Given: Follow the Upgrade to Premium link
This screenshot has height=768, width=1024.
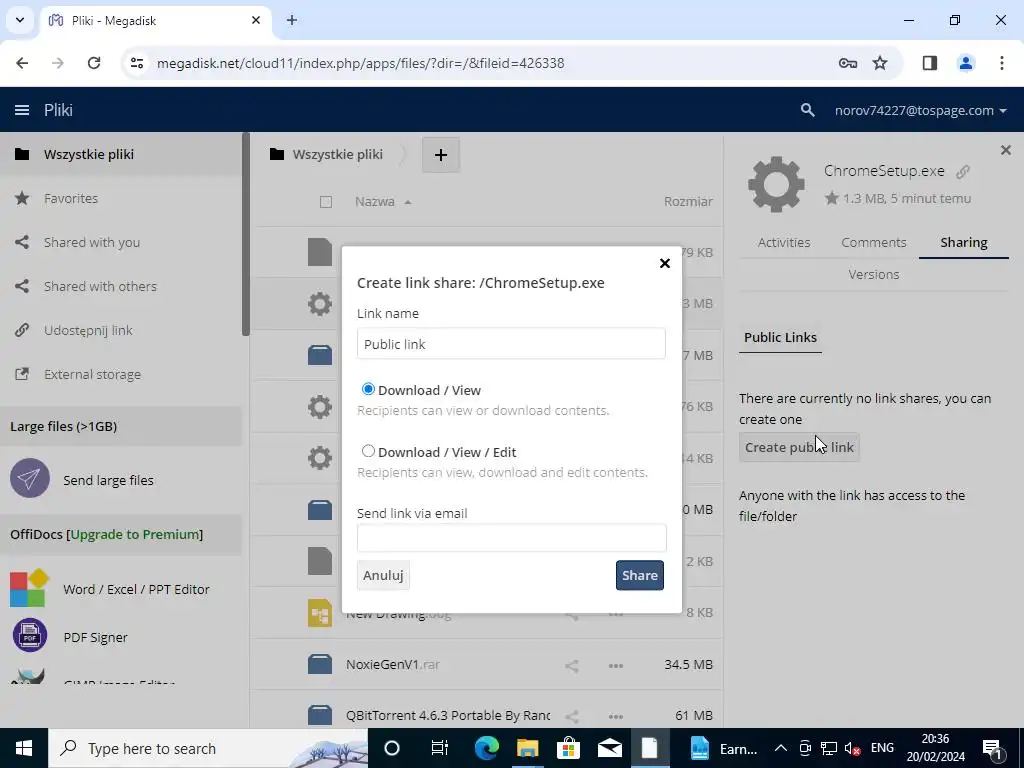Looking at the screenshot, I should tap(135, 534).
